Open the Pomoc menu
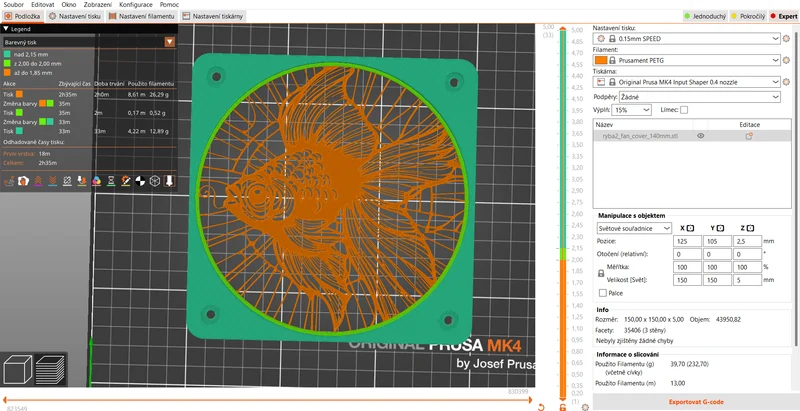Image resolution: width=800 pixels, height=411 pixels. [169, 5]
